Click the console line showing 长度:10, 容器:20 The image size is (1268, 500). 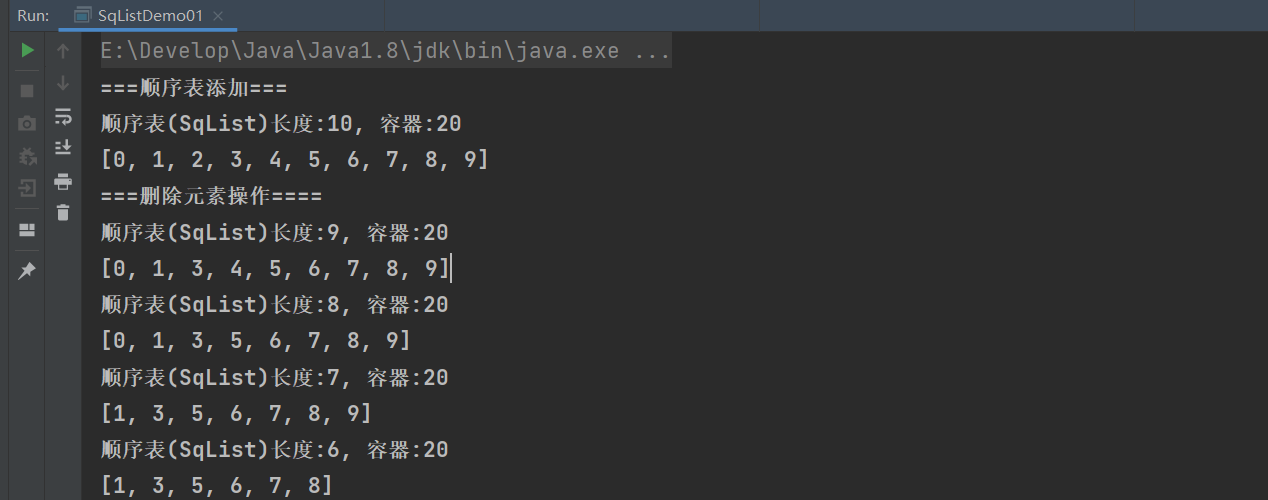click(281, 124)
